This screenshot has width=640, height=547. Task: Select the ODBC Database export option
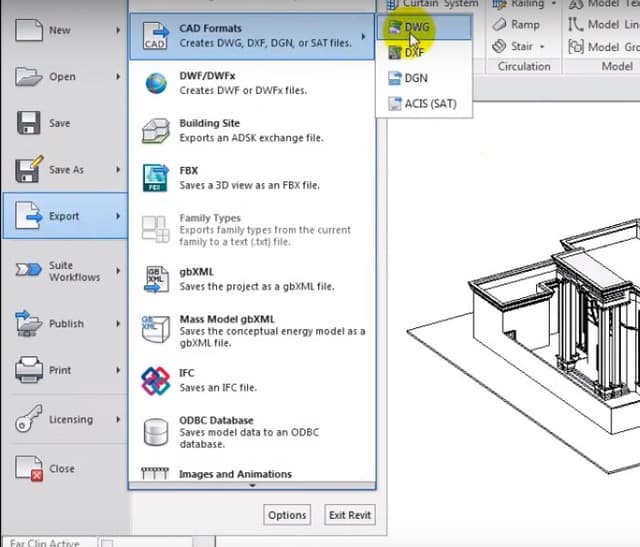pos(252,432)
